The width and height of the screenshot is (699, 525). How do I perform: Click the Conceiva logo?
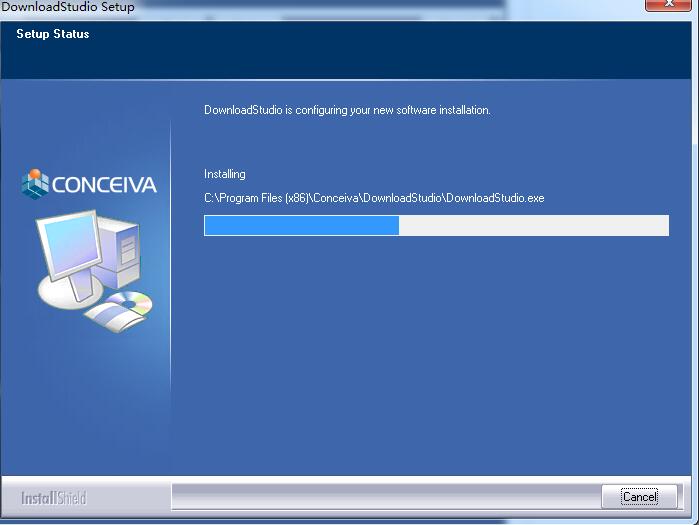(89, 184)
